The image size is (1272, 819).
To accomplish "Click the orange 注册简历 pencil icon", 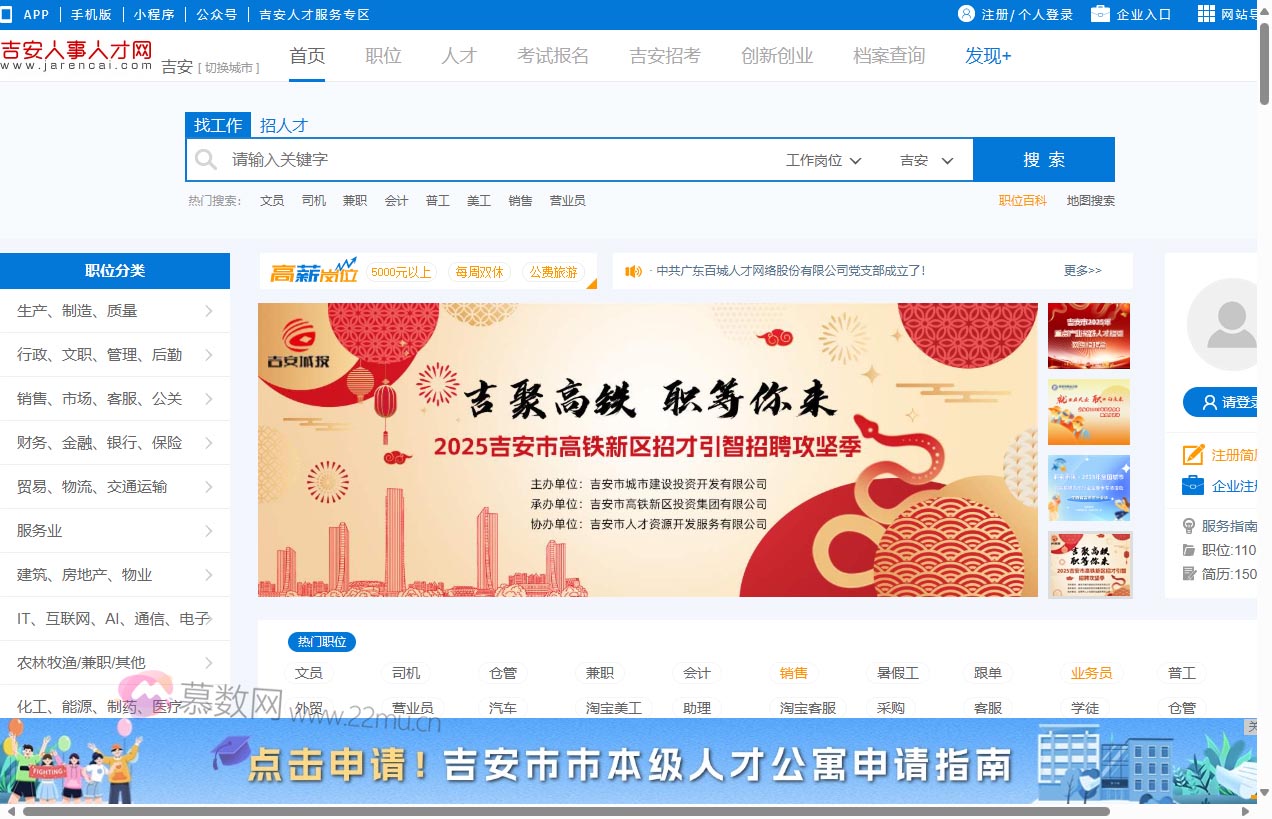I will click(x=1191, y=453).
